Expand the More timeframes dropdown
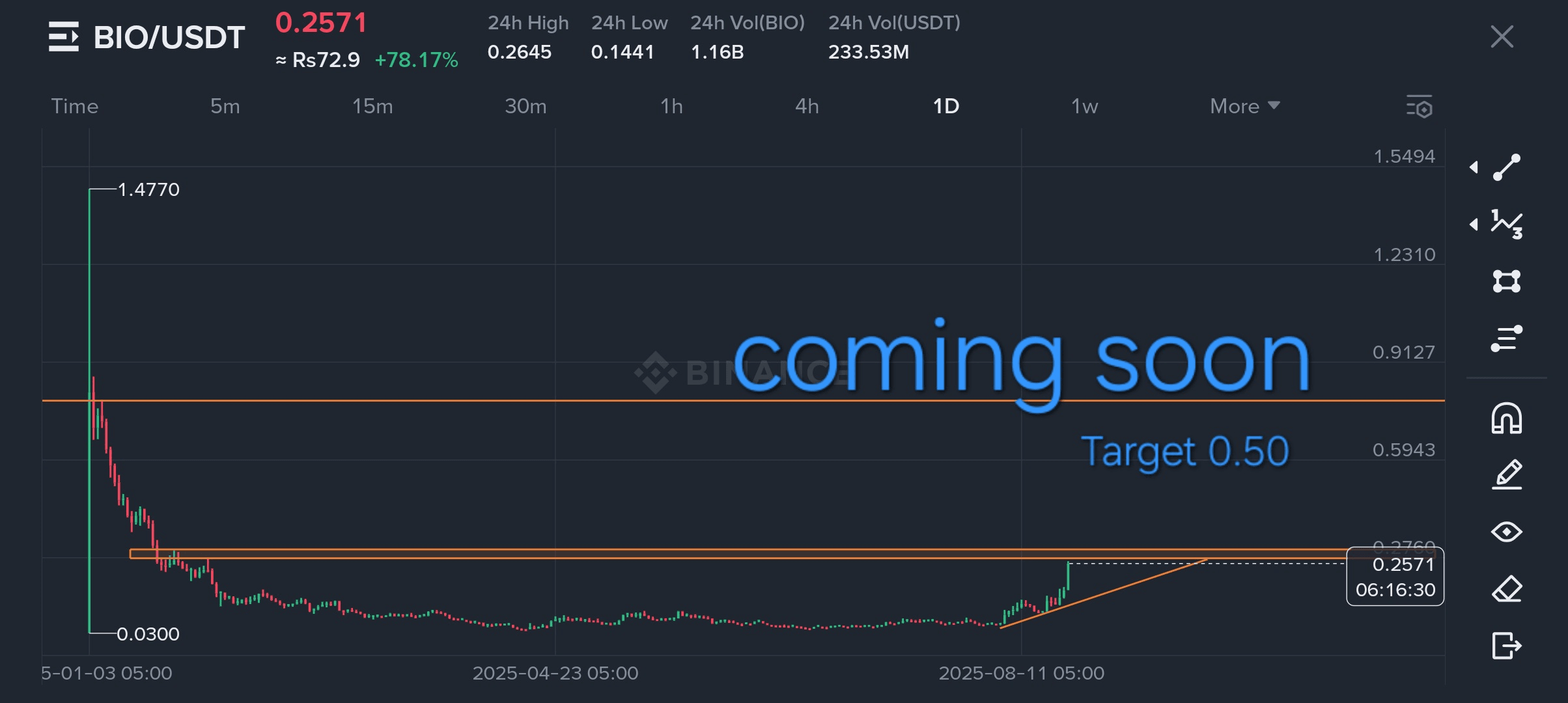 click(1244, 106)
